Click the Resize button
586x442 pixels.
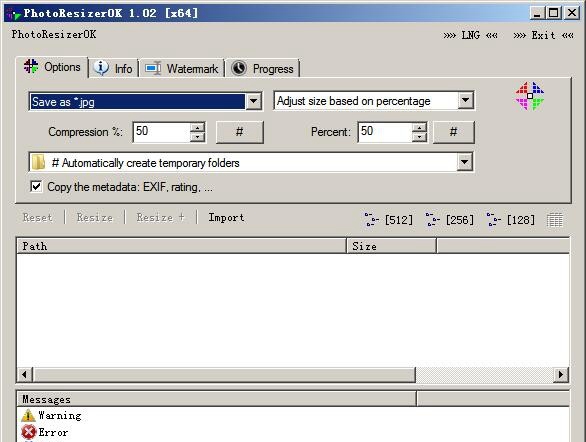coord(95,217)
